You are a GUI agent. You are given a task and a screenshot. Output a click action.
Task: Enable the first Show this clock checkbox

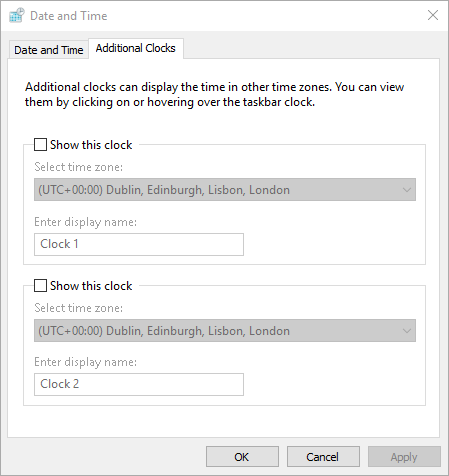coord(40,145)
